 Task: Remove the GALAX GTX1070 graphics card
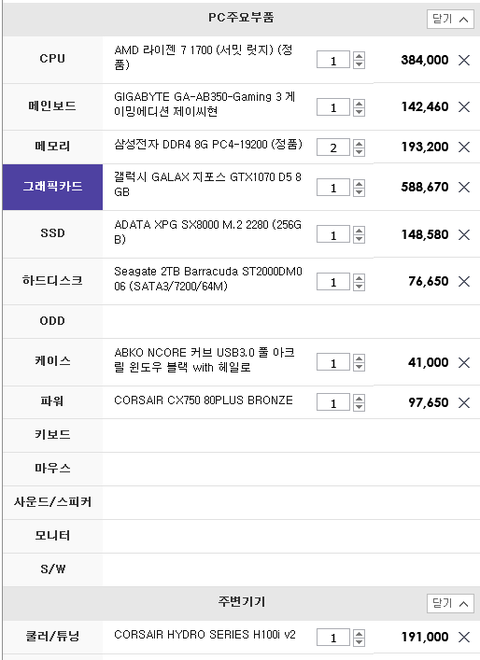(464, 187)
